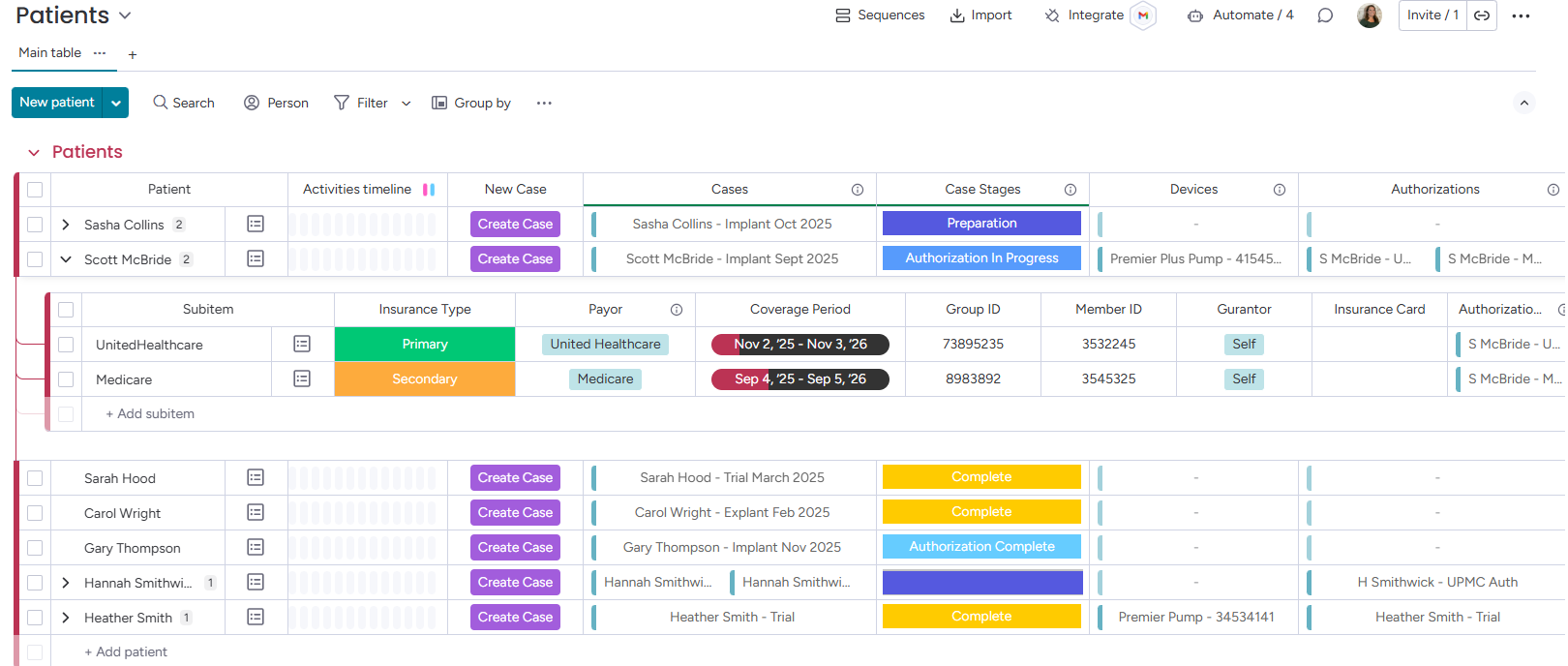Open the user avatar at top right
The width and height of the screenshot is (1568, 666).
tap(1369, 15)
